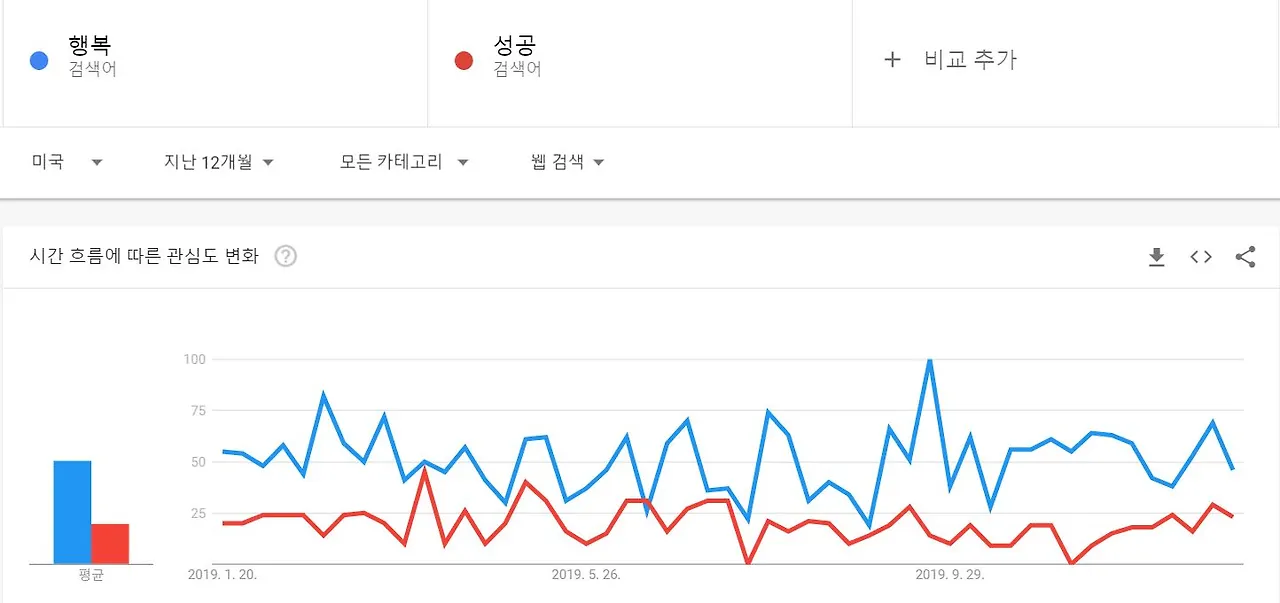Viewport: 1280px width, 603px height.
Task: Expand the 모든 카테고리 category dropdown
Action: point(404,161)
